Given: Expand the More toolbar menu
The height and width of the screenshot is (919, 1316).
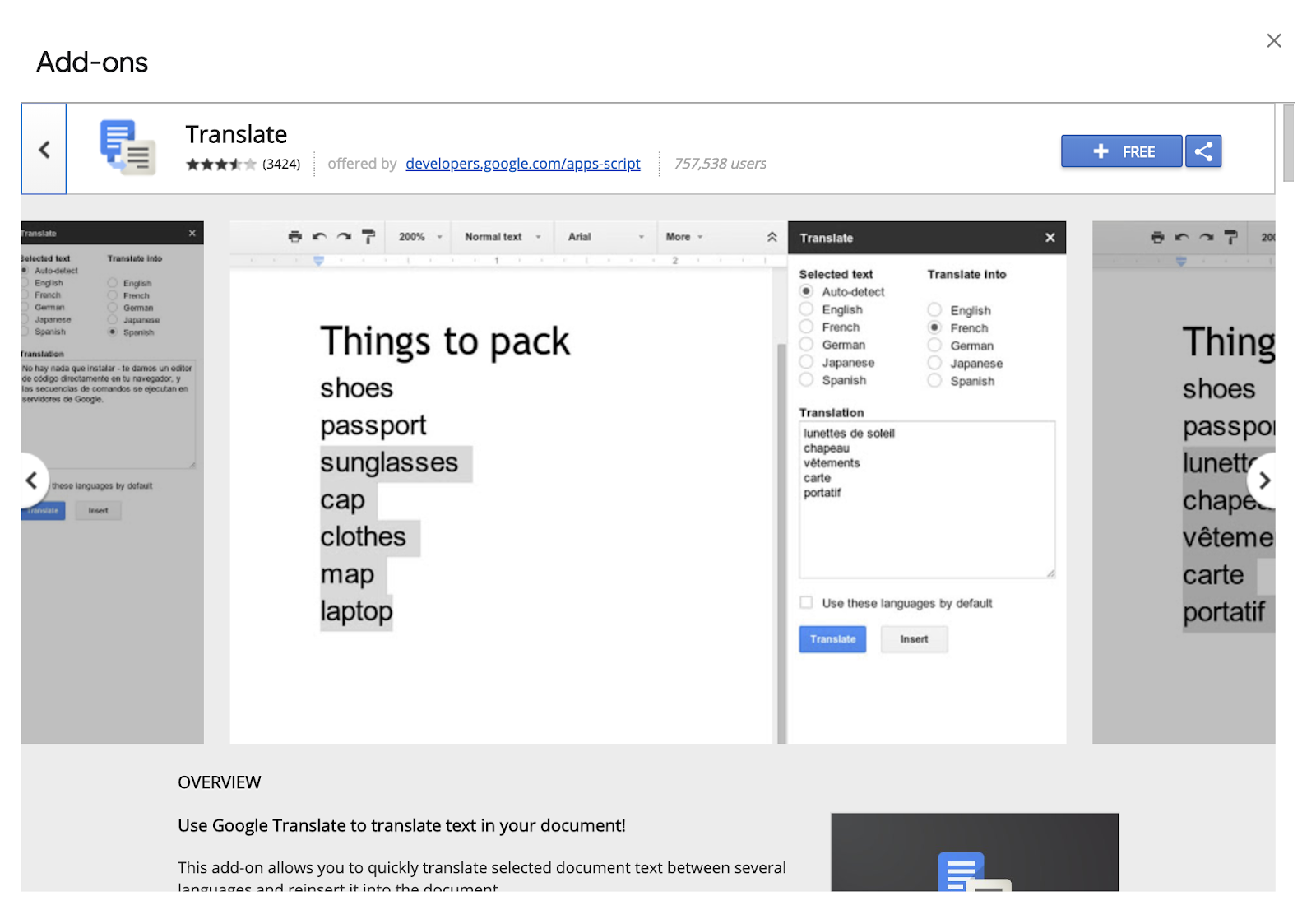Looking at the screenshot, I should coord(684,237).
